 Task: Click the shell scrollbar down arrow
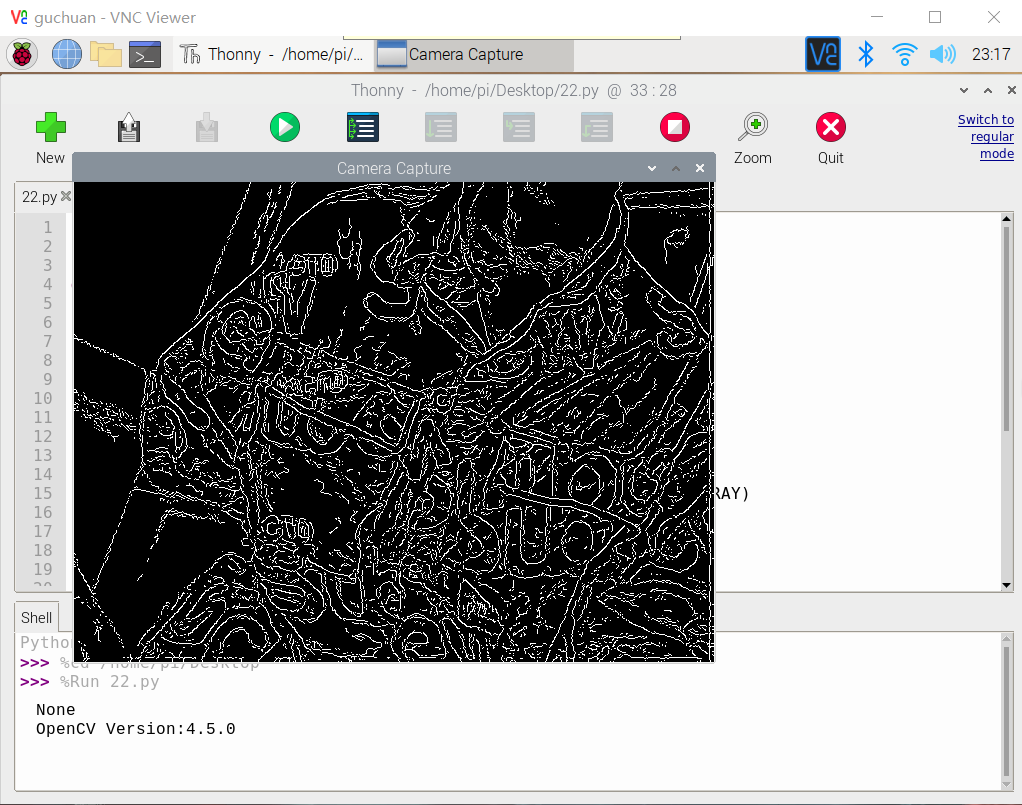coord(1007,783)
